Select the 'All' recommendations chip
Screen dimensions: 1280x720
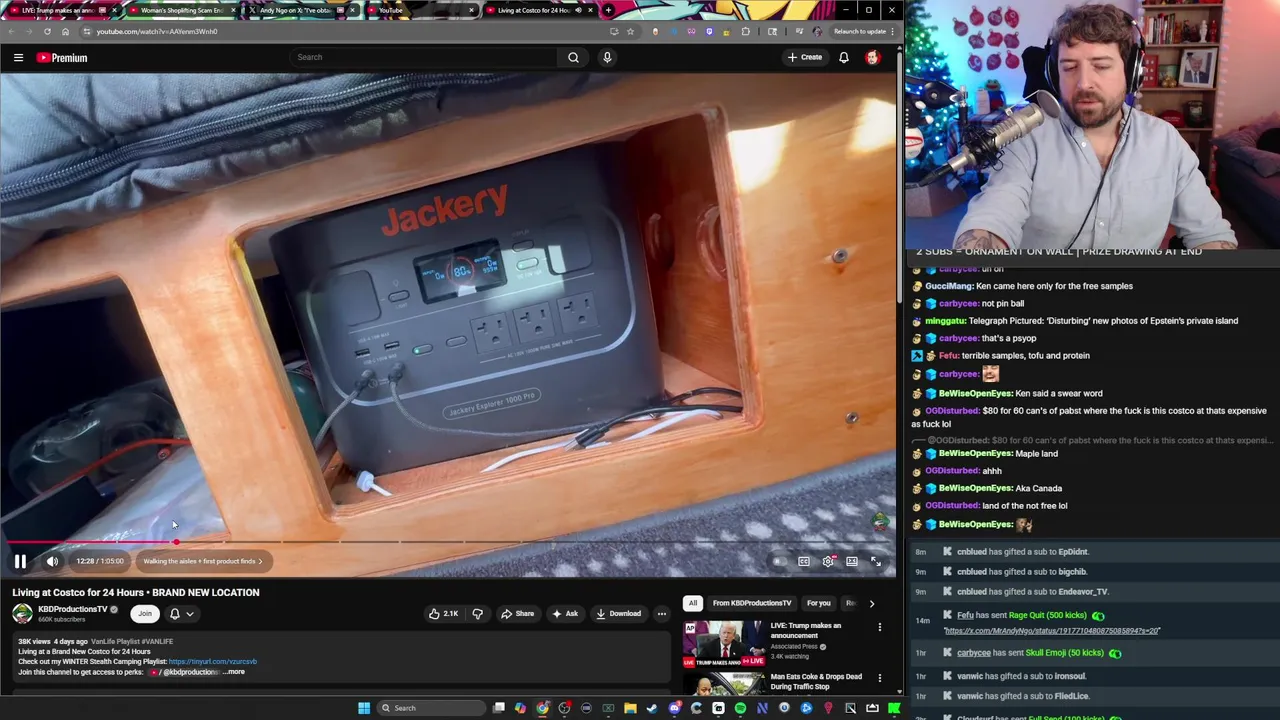click(x=692, y=603)
